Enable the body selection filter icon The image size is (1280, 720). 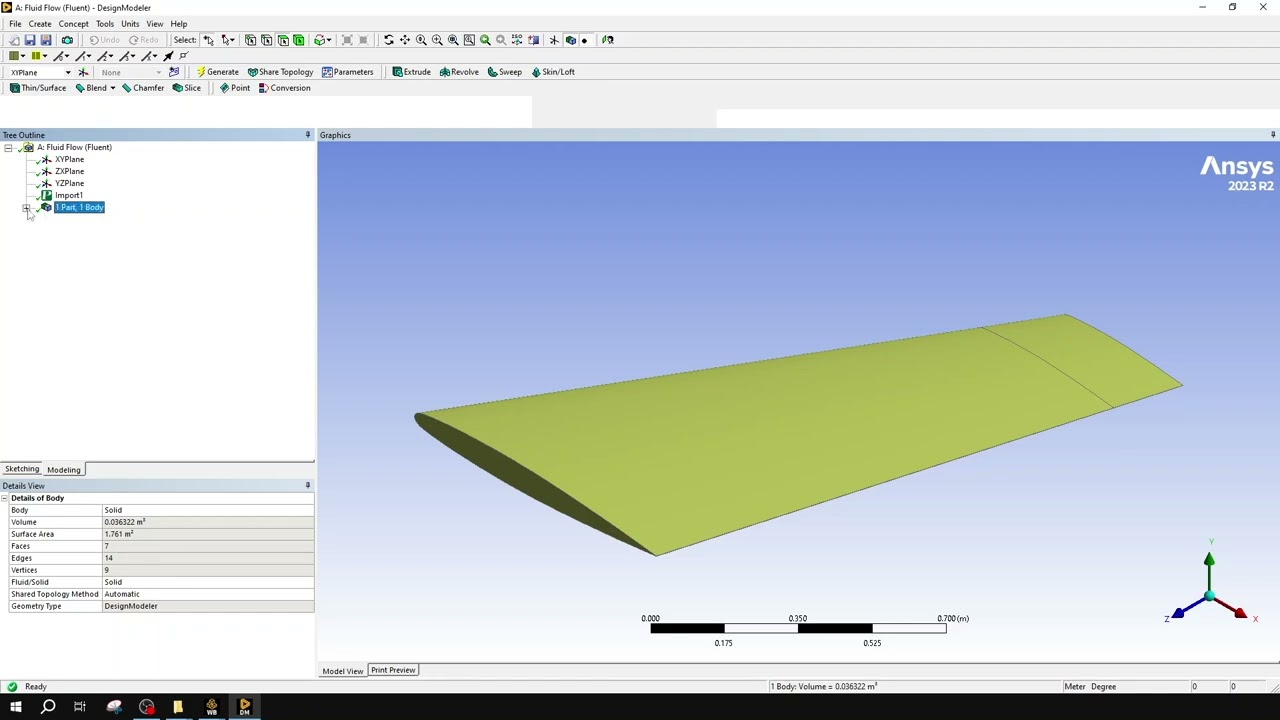tap(298, 40)
